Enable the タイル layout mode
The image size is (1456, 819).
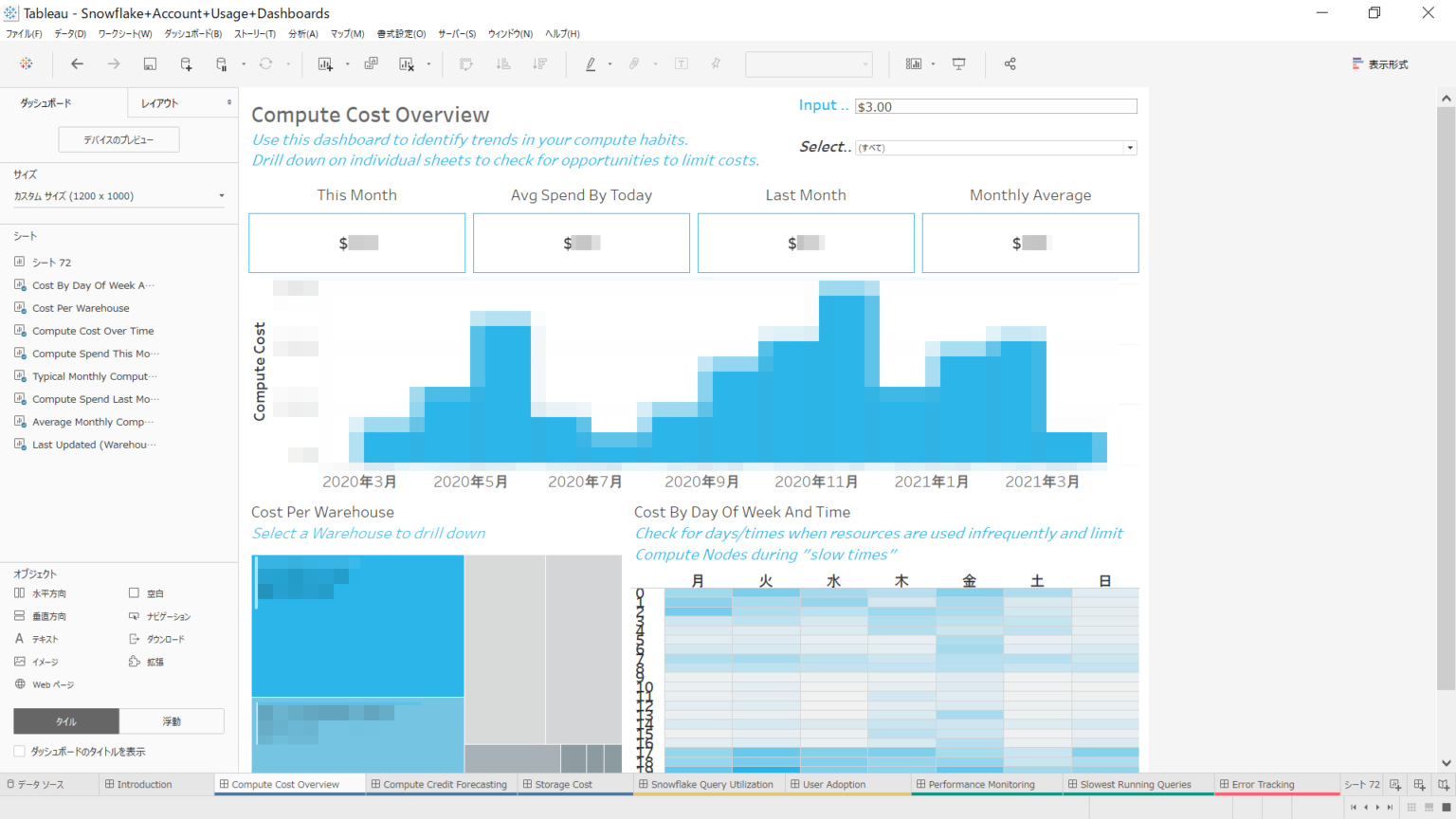pyautogui.click(x=65, y=720)
